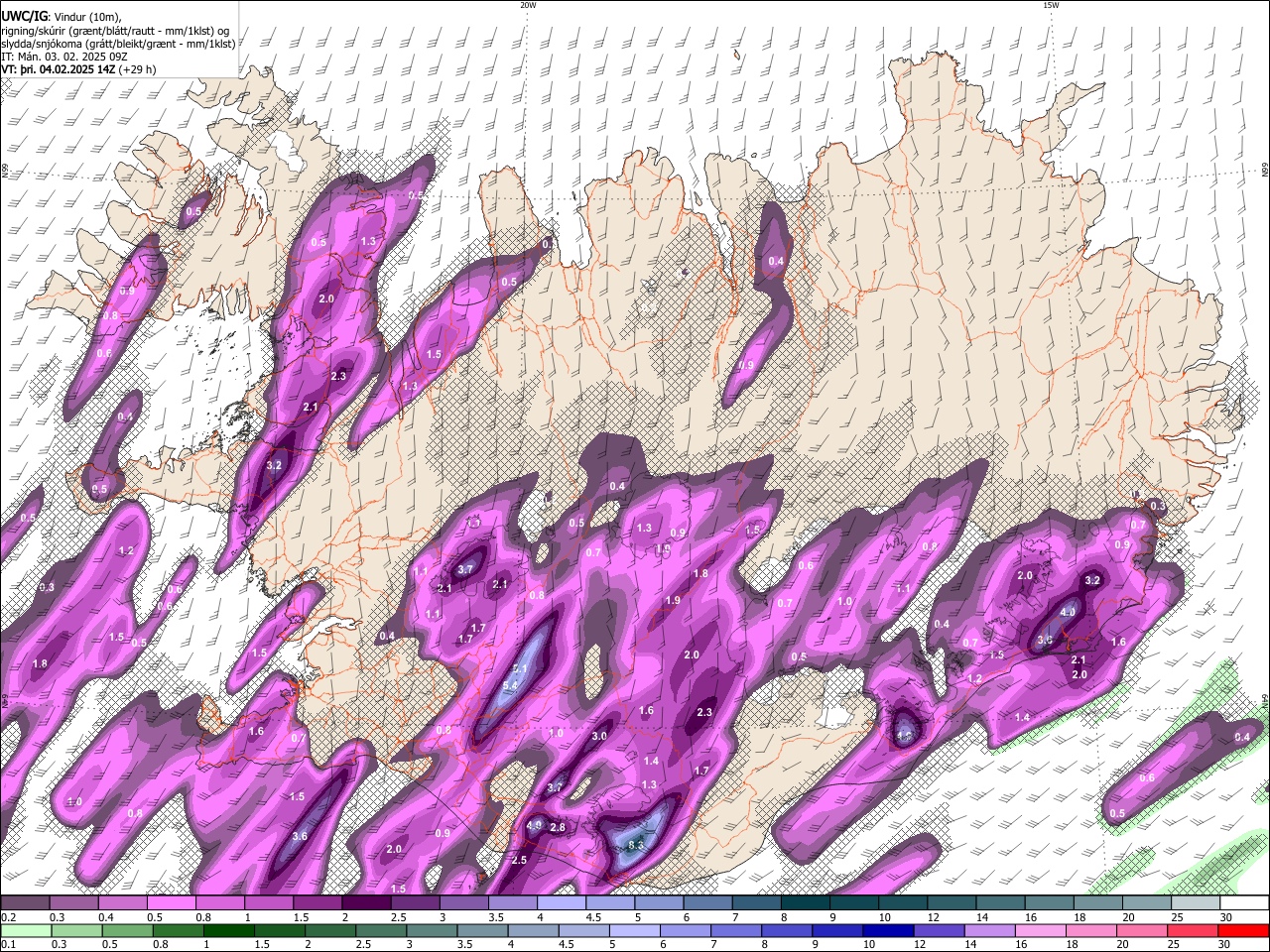The width and height of the screenshot is (1270, 952).
Task: Click the dark green swatch in bottom legend row
Action: coord(230,930)
